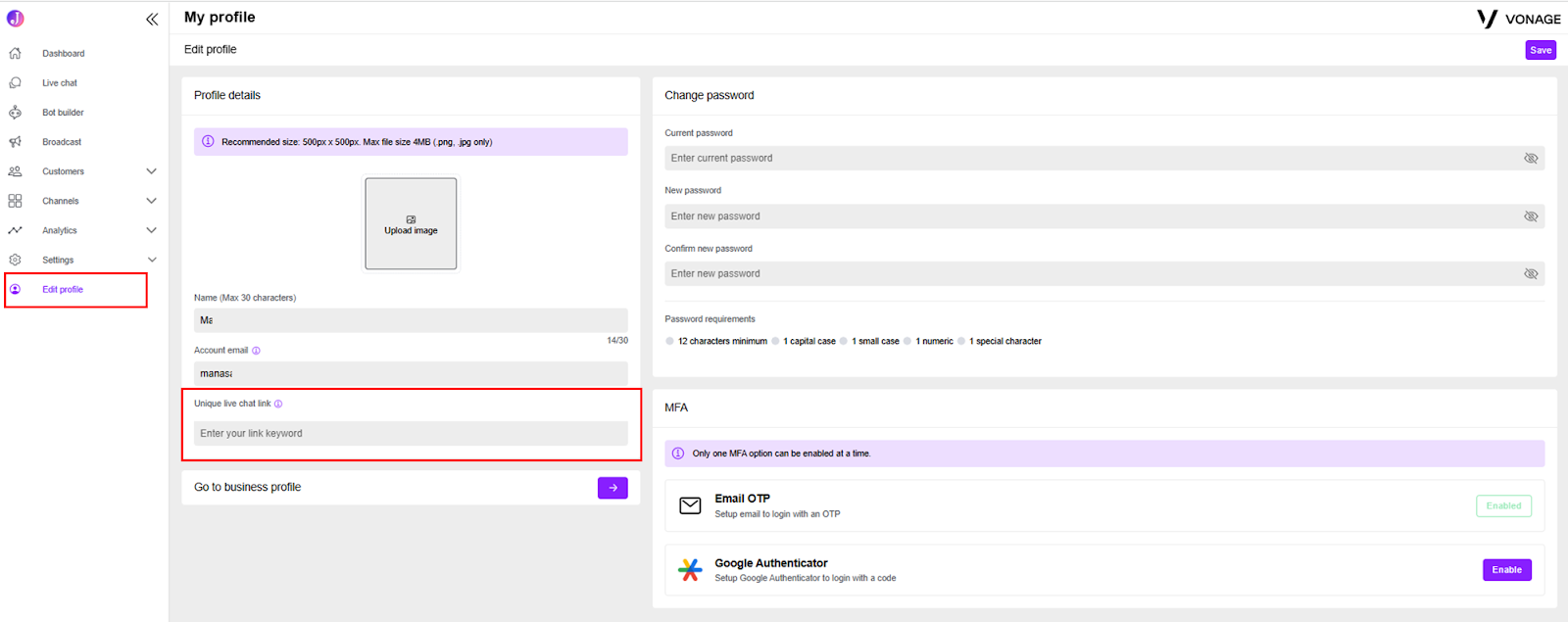Image resolution: width=1568 pixels, height=622 pixels.
Task: Click the Go to business profile arrow button
Action: coord(612,488)
